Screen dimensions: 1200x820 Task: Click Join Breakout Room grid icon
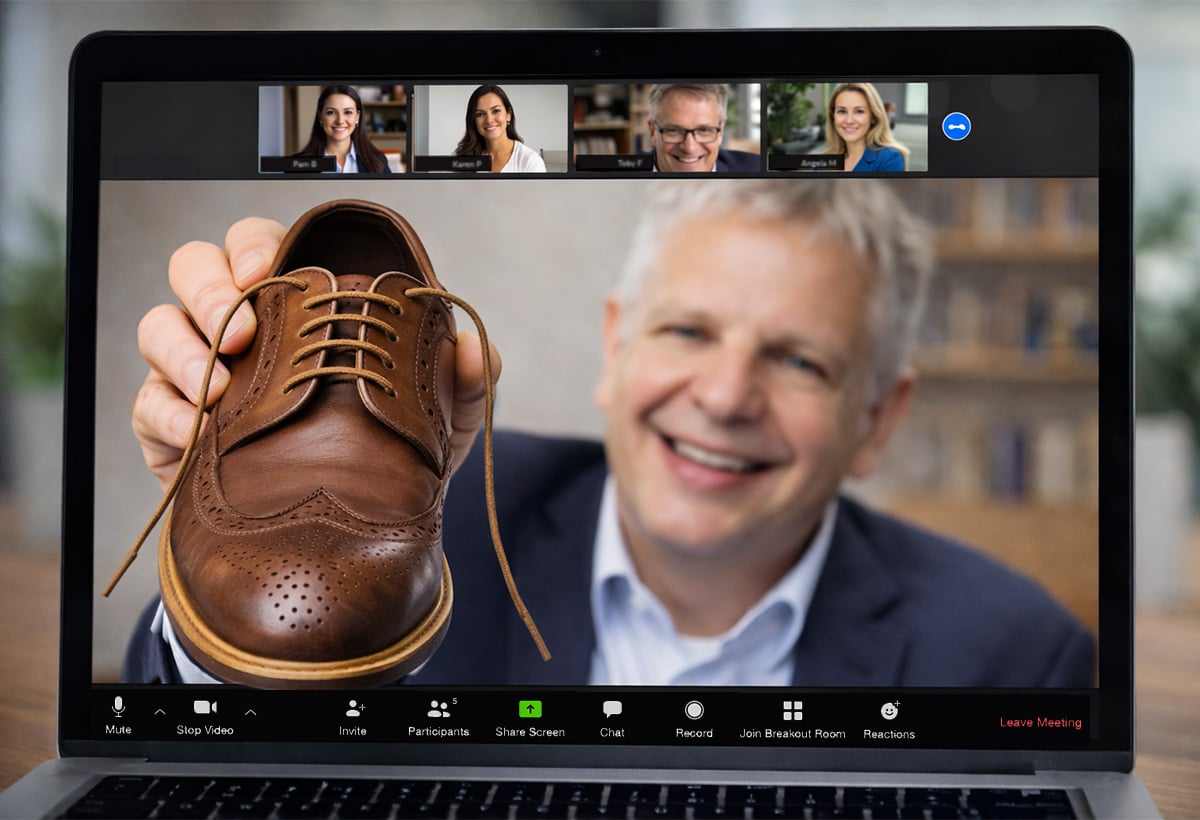[792, 710]
